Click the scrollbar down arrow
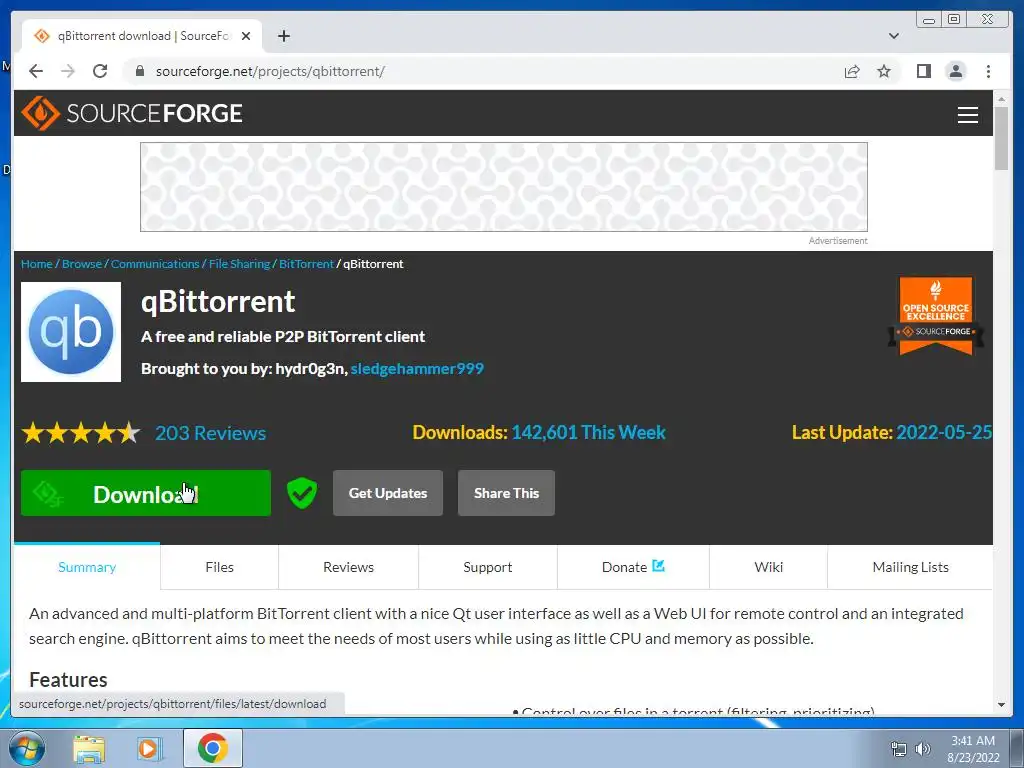This screenshot has width=1024, height=768. click(x=1001, y=705)
